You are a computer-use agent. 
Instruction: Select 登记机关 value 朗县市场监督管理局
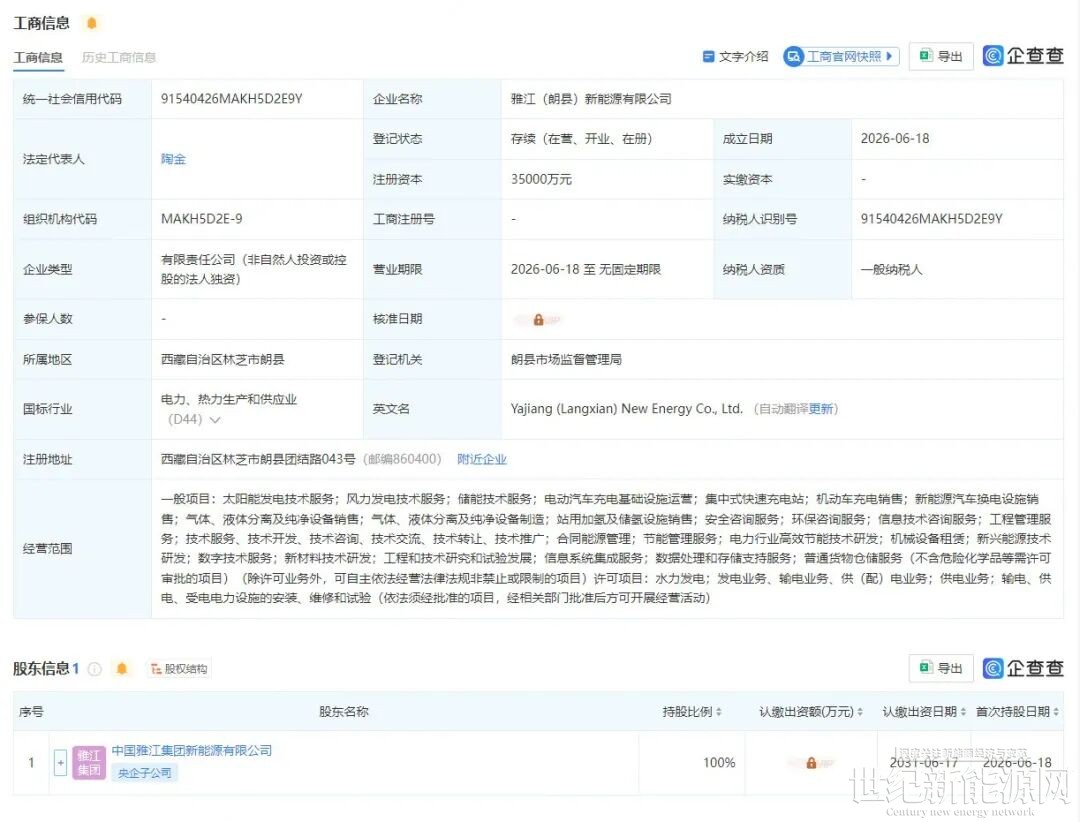566,359
